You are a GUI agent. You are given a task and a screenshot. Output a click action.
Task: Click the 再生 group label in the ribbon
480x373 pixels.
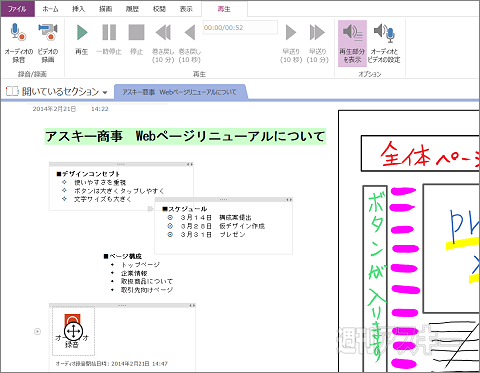point(199,74)
